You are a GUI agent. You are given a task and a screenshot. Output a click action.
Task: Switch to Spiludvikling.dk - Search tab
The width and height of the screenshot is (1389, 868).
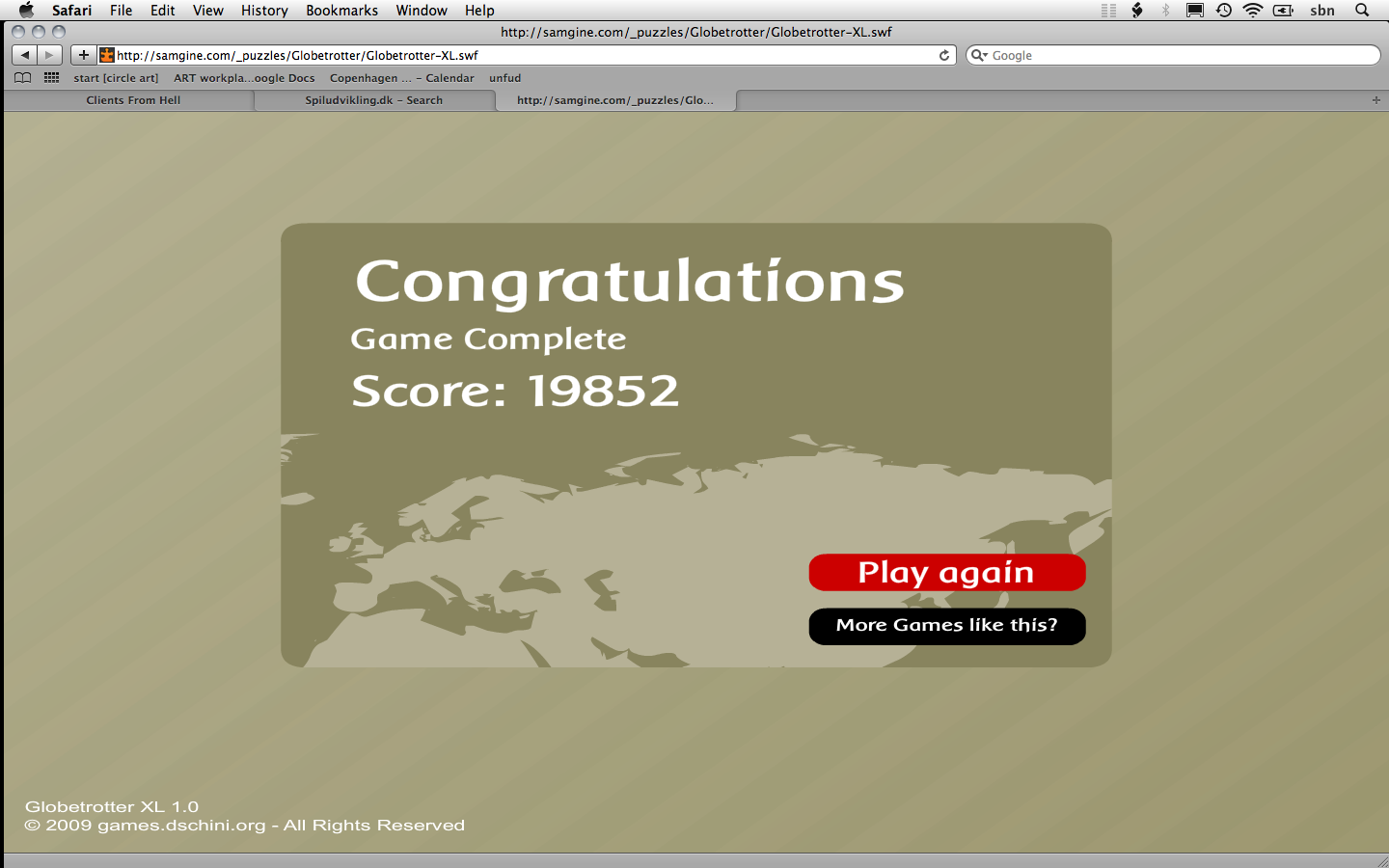point(374,100)
